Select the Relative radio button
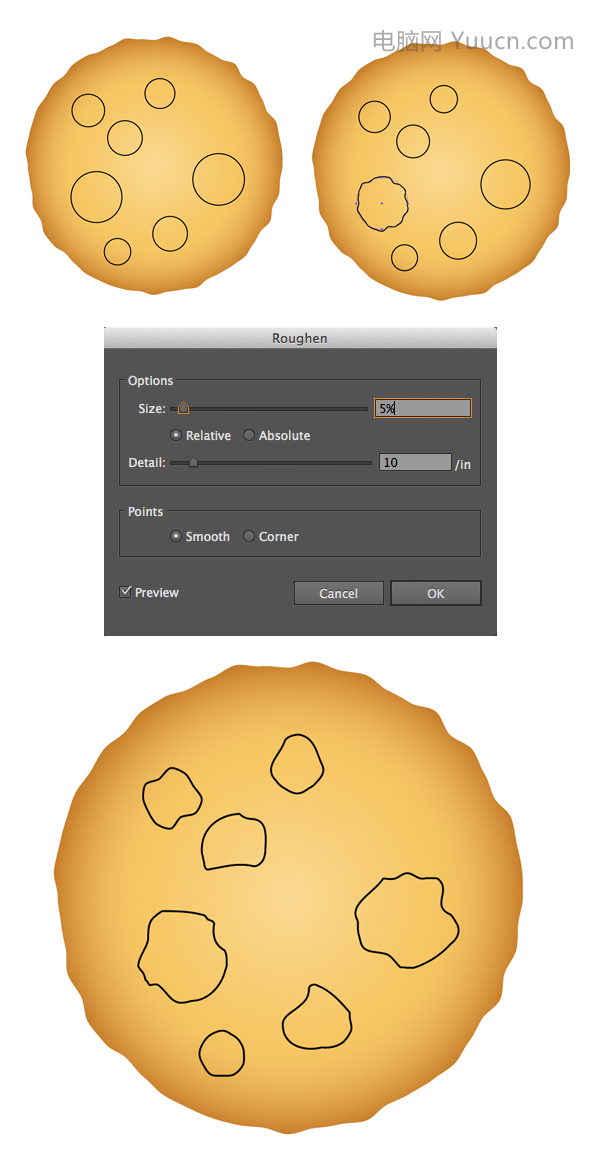600x1155 pixels. (176, 435)
